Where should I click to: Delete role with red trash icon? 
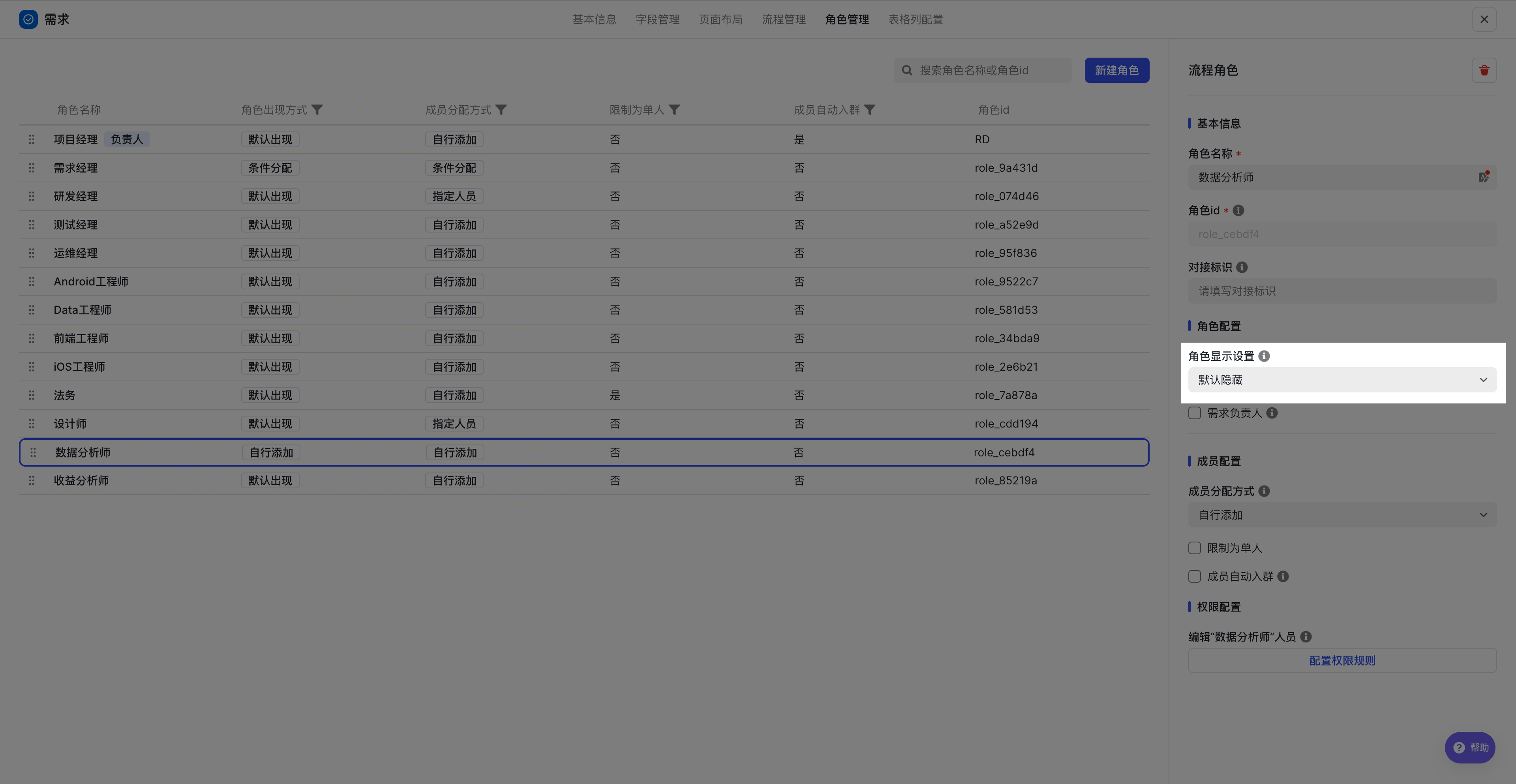1484,71
